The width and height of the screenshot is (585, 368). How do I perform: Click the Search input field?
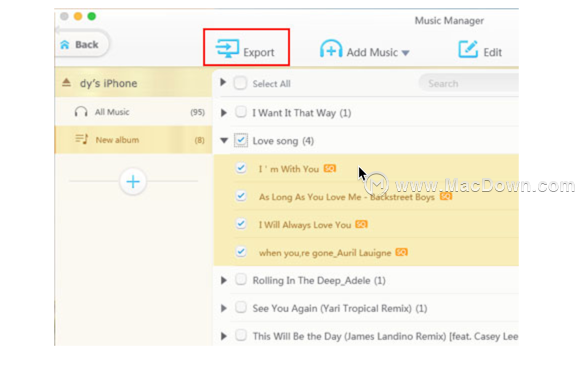(469, 83)
